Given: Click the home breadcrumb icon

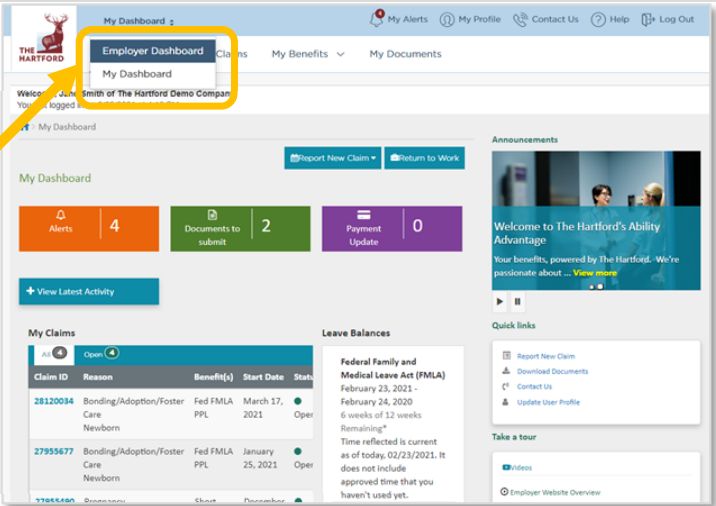Looking at the screenshot, I should pyautogui.click(x=26, y=127).
